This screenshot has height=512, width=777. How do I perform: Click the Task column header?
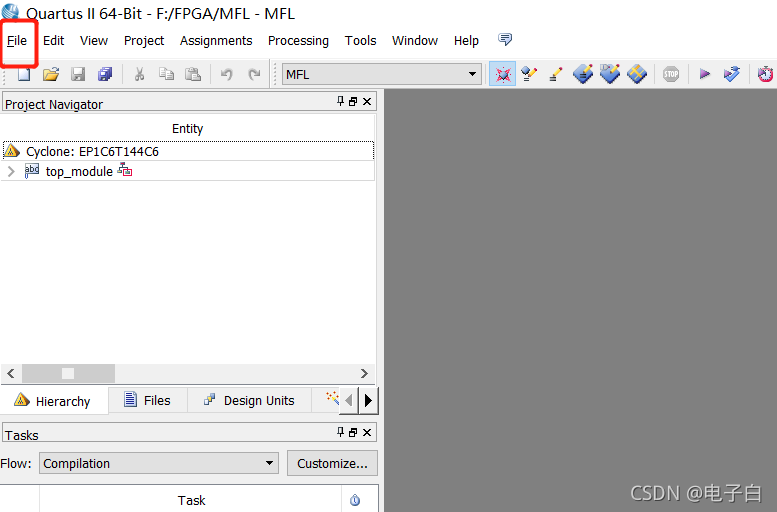click(x=191, y=500)
